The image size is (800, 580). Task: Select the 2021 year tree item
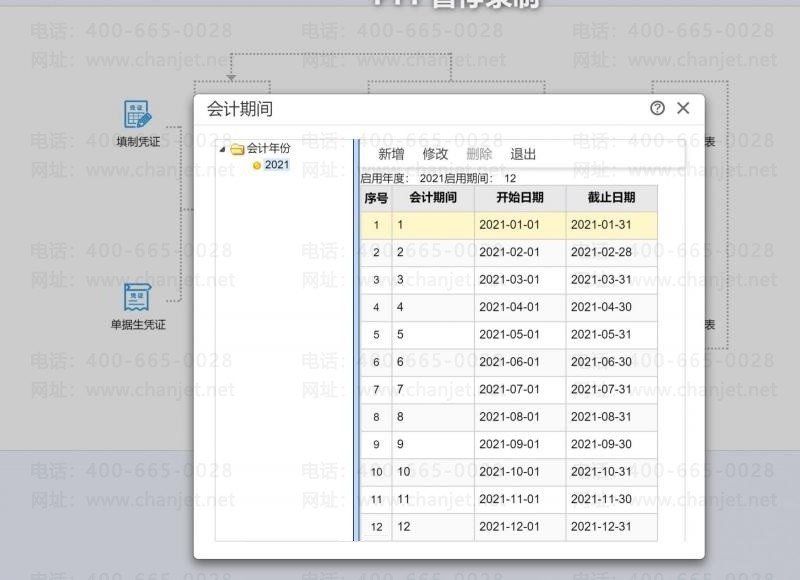(x=277, y=165)
